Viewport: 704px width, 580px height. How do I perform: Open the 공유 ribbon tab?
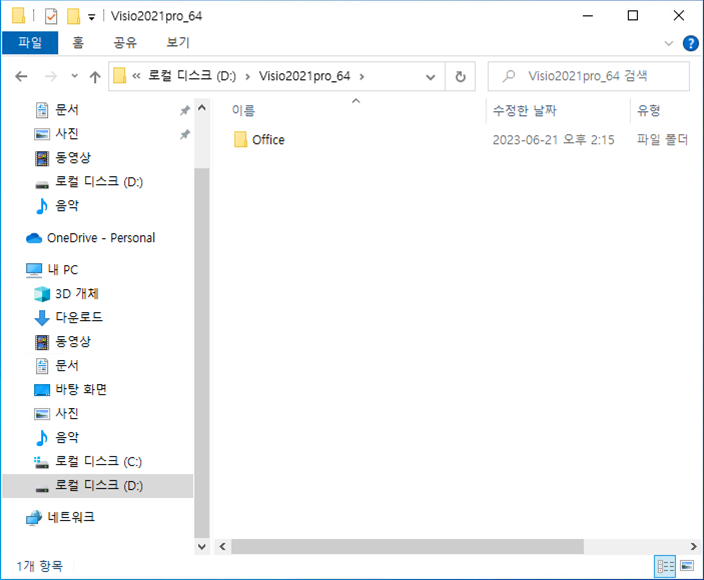click(x=125, y=43)
